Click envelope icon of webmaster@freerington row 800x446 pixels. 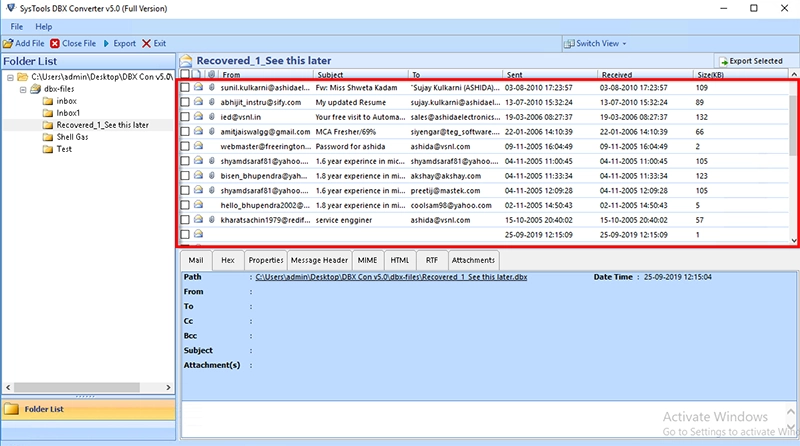(198, 146)
